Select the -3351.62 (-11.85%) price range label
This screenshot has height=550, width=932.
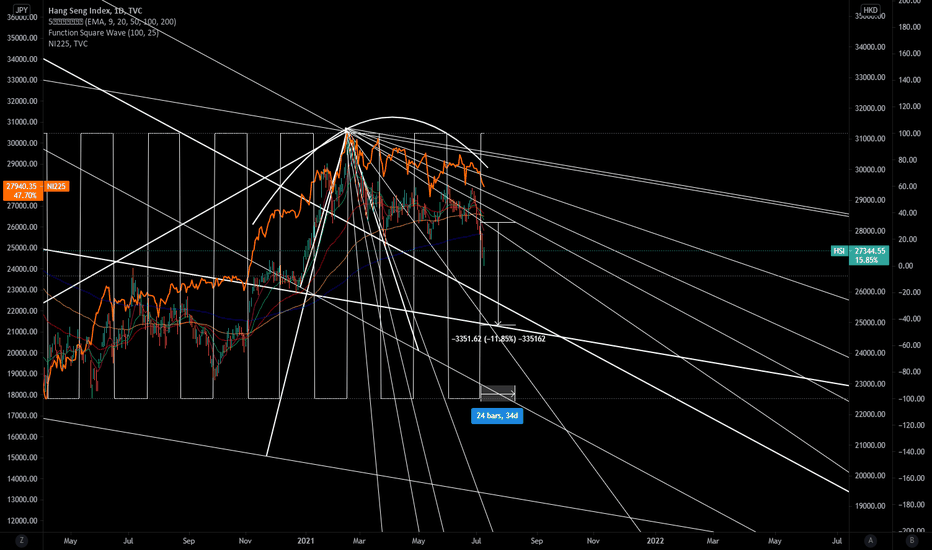(x=498, y=339)
